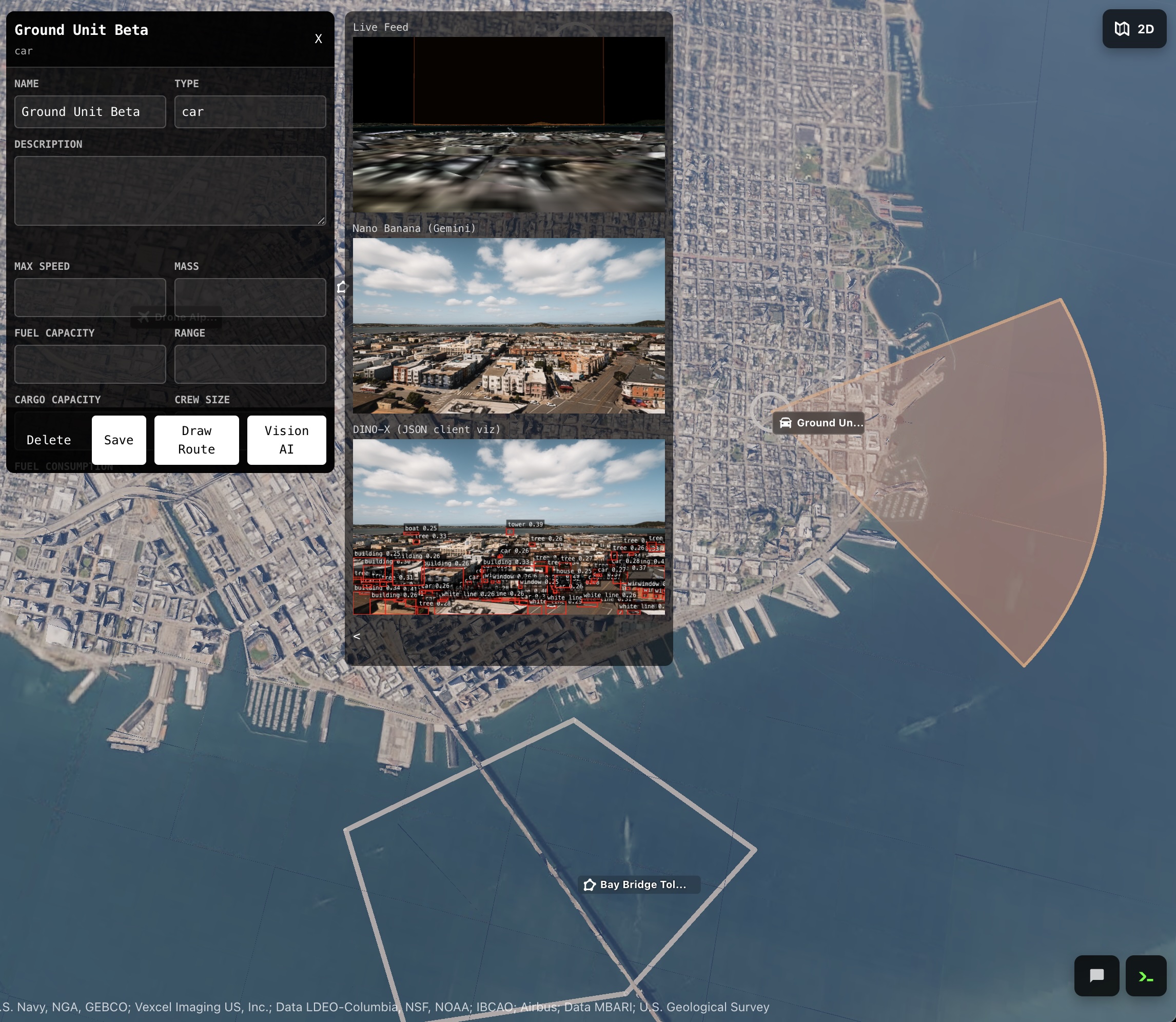Open the DINO-X detection visualization image
This screenshot has width=1176, height=1022.
(x=508, y=526)
